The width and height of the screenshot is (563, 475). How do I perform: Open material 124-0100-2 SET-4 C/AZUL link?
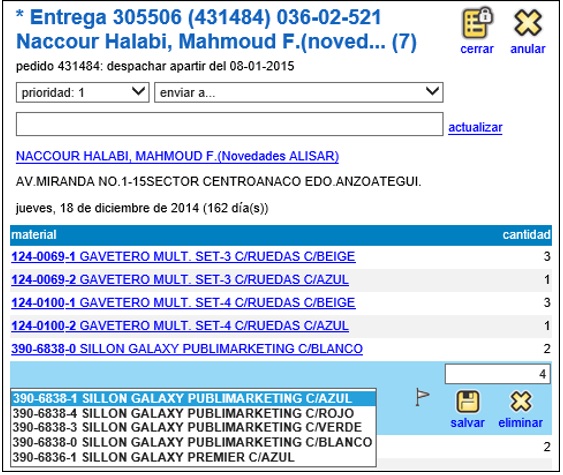click(x=180, y=326)
